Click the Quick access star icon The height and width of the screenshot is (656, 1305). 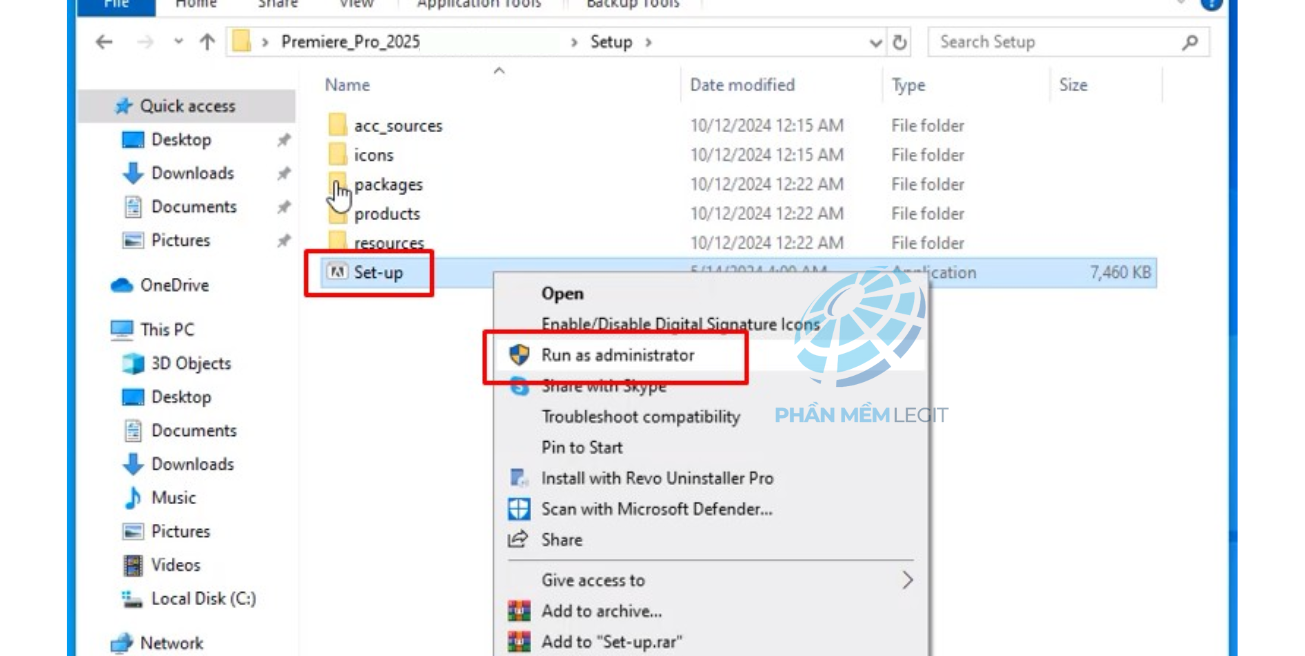(x=124, y=106)
